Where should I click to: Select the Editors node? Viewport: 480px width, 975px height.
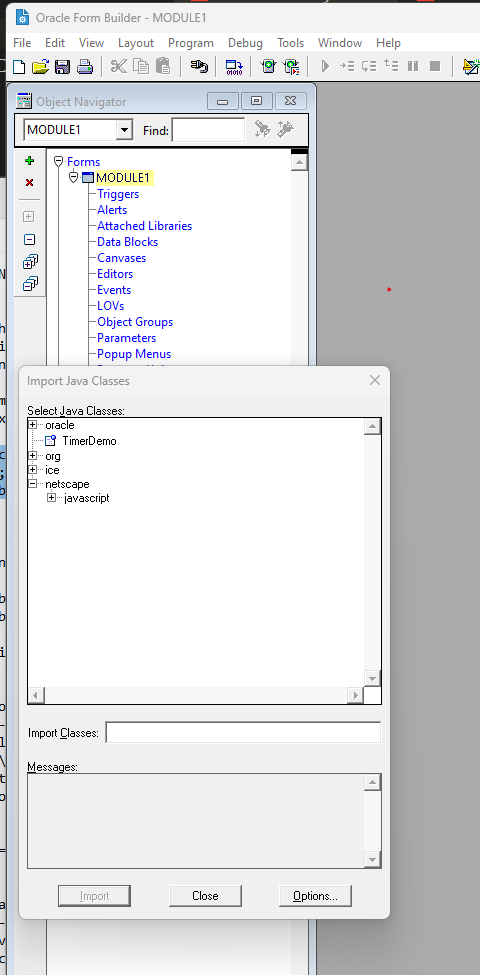click(x=115, y=274)
